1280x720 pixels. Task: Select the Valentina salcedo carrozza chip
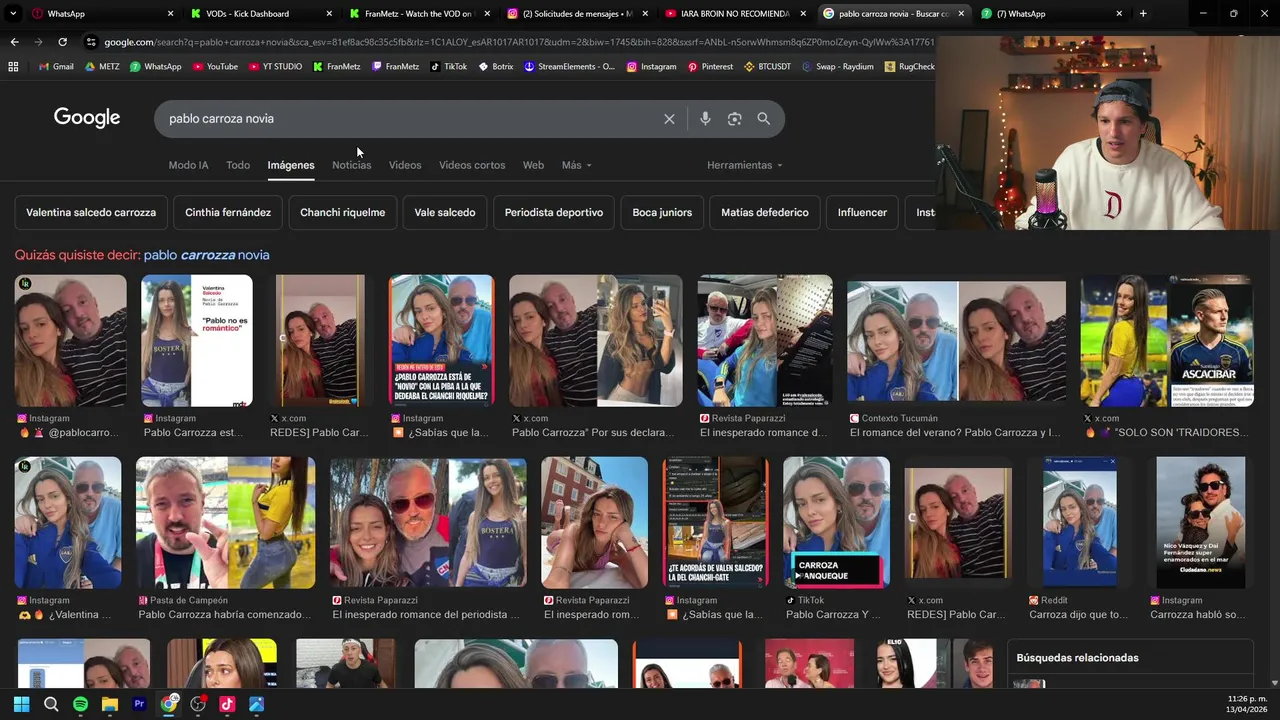(x=91, y=212)
